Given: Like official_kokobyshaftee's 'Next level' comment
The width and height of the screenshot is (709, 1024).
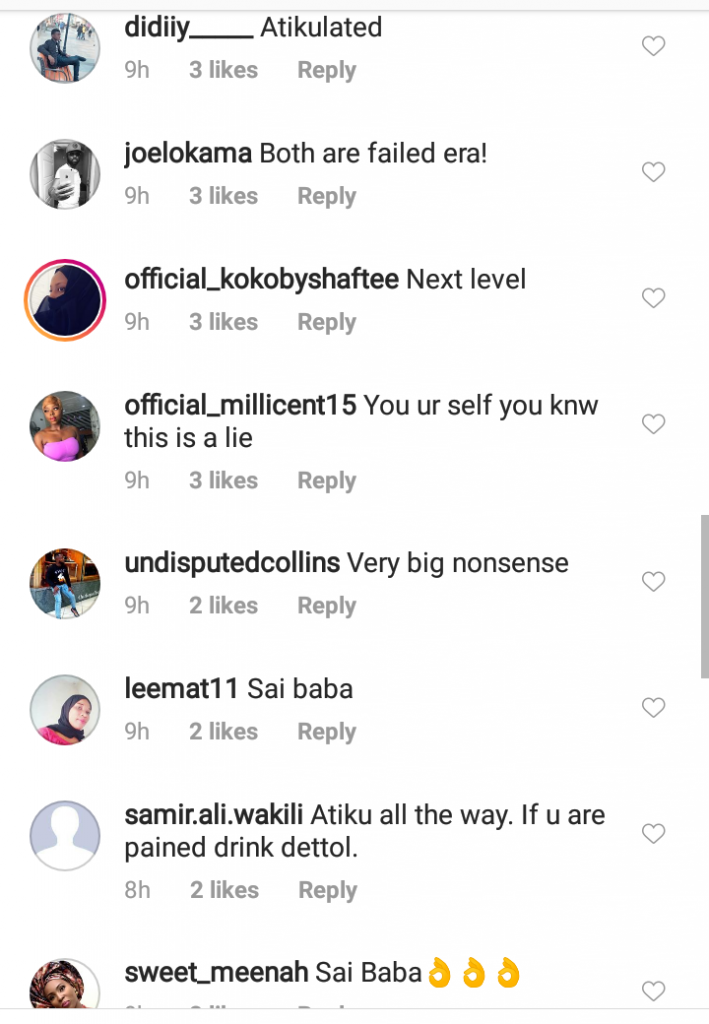Looking at the screenshot, I should [x=653, y=298].
